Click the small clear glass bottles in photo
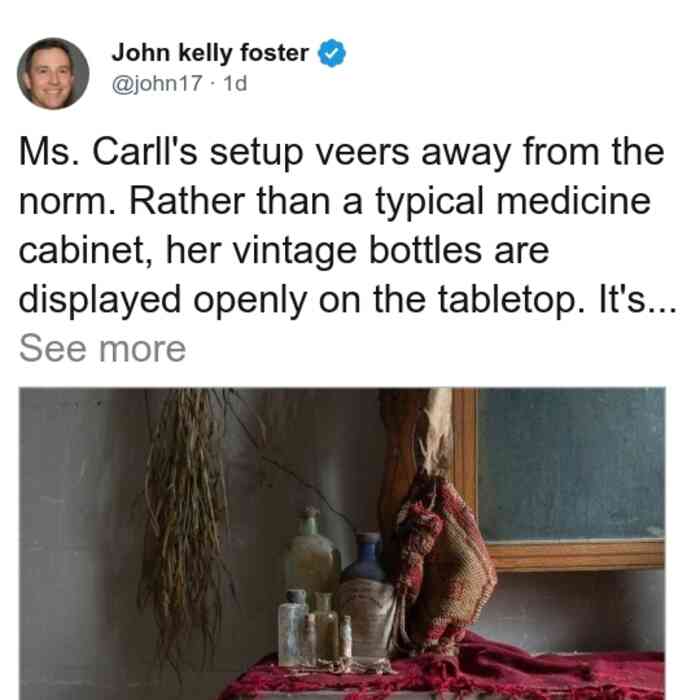Viewport: 700px width, 700px height. [315, 629]
